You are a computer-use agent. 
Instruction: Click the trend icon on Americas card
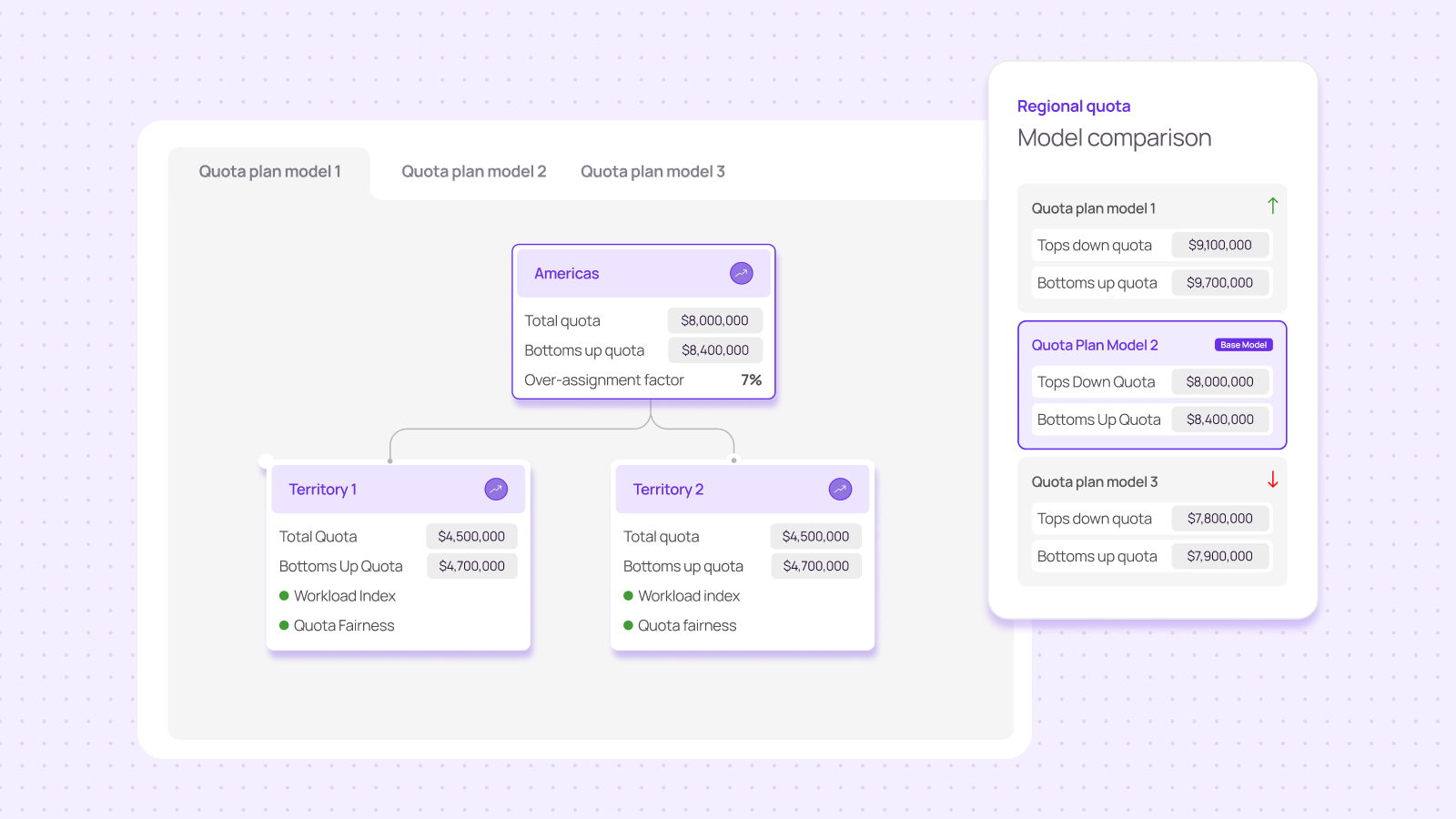tap(742, 273)
